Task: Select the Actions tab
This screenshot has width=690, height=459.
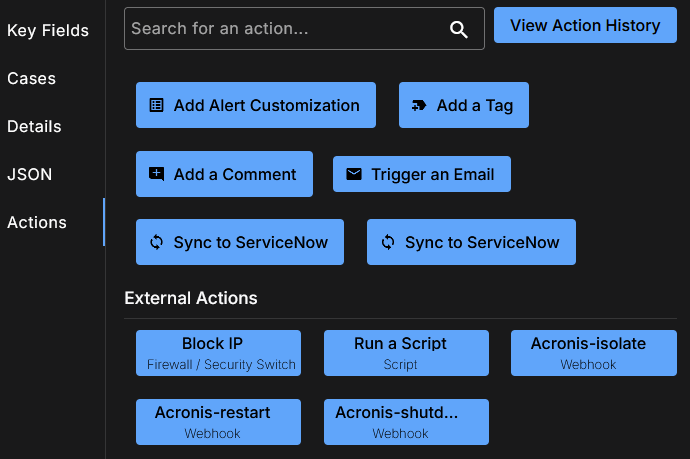Action: click(x=37, y=223)
